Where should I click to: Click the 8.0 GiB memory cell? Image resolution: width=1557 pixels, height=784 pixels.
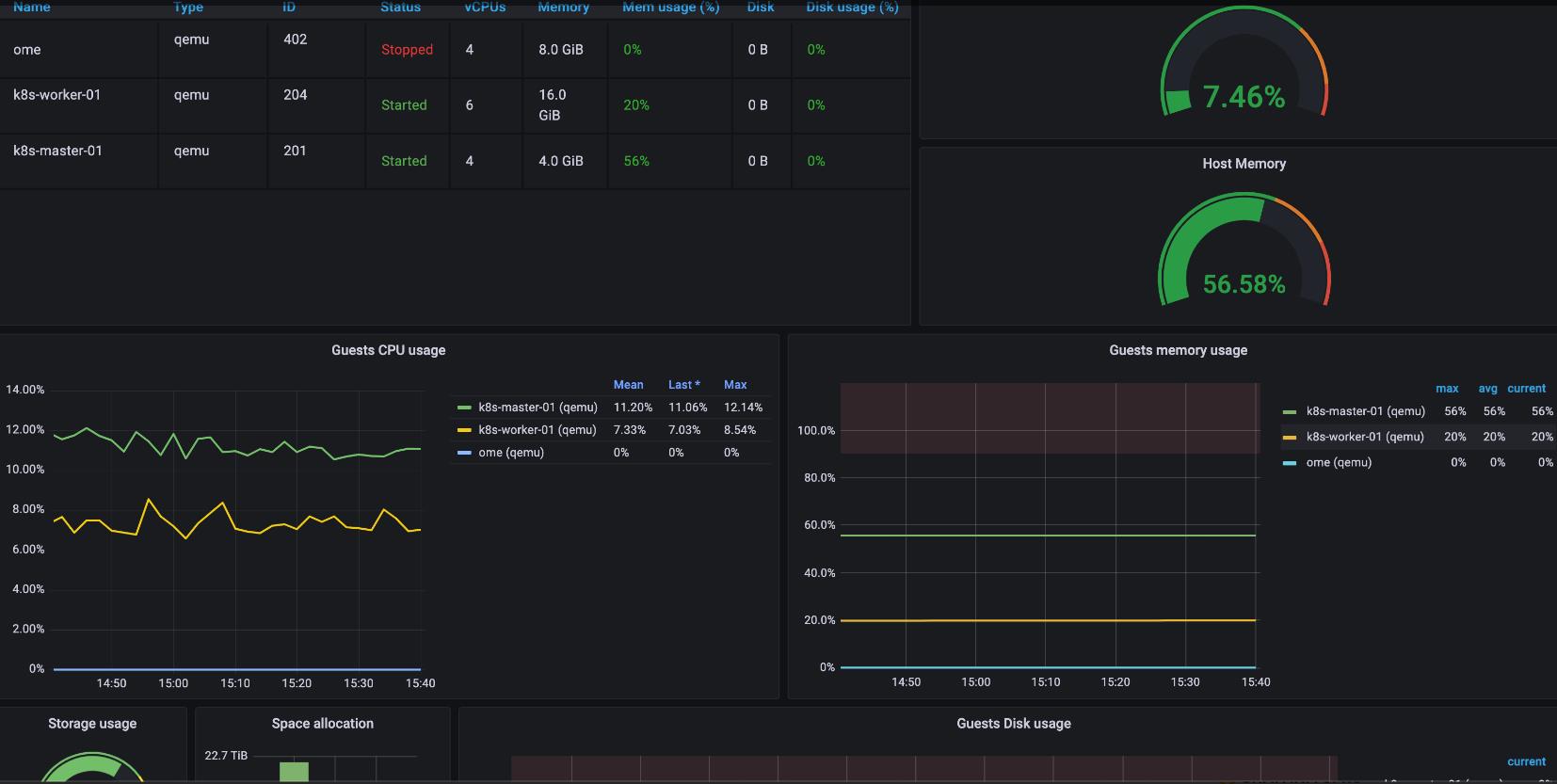(x=561, y=50)
